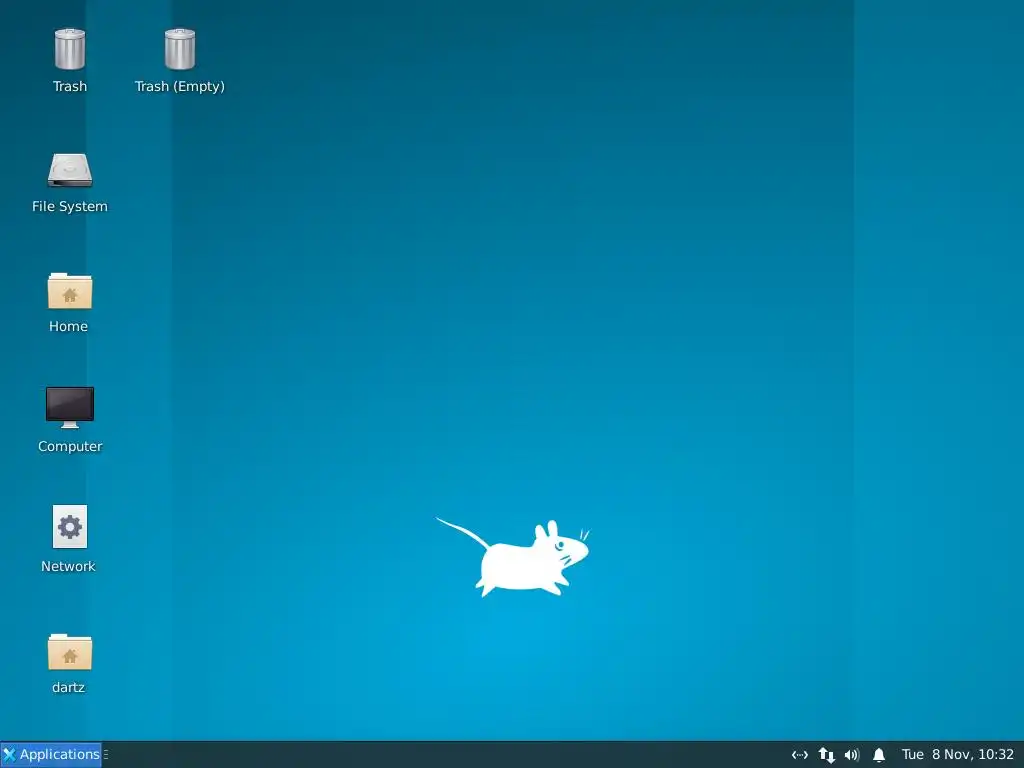Select the dartz folder icon
The image size is (1024, 768).
point(70,652)
